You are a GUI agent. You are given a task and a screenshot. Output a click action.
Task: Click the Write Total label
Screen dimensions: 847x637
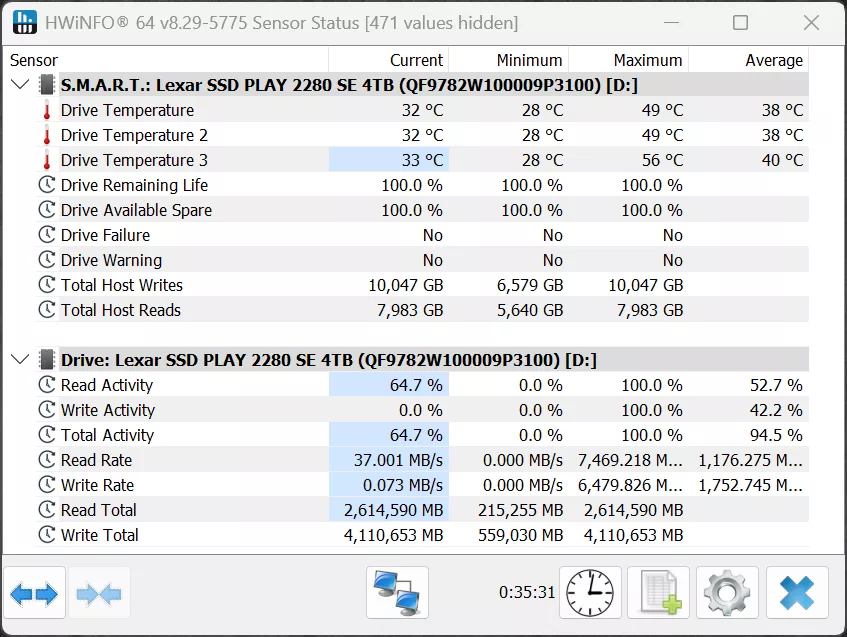(x=99, y=535)
